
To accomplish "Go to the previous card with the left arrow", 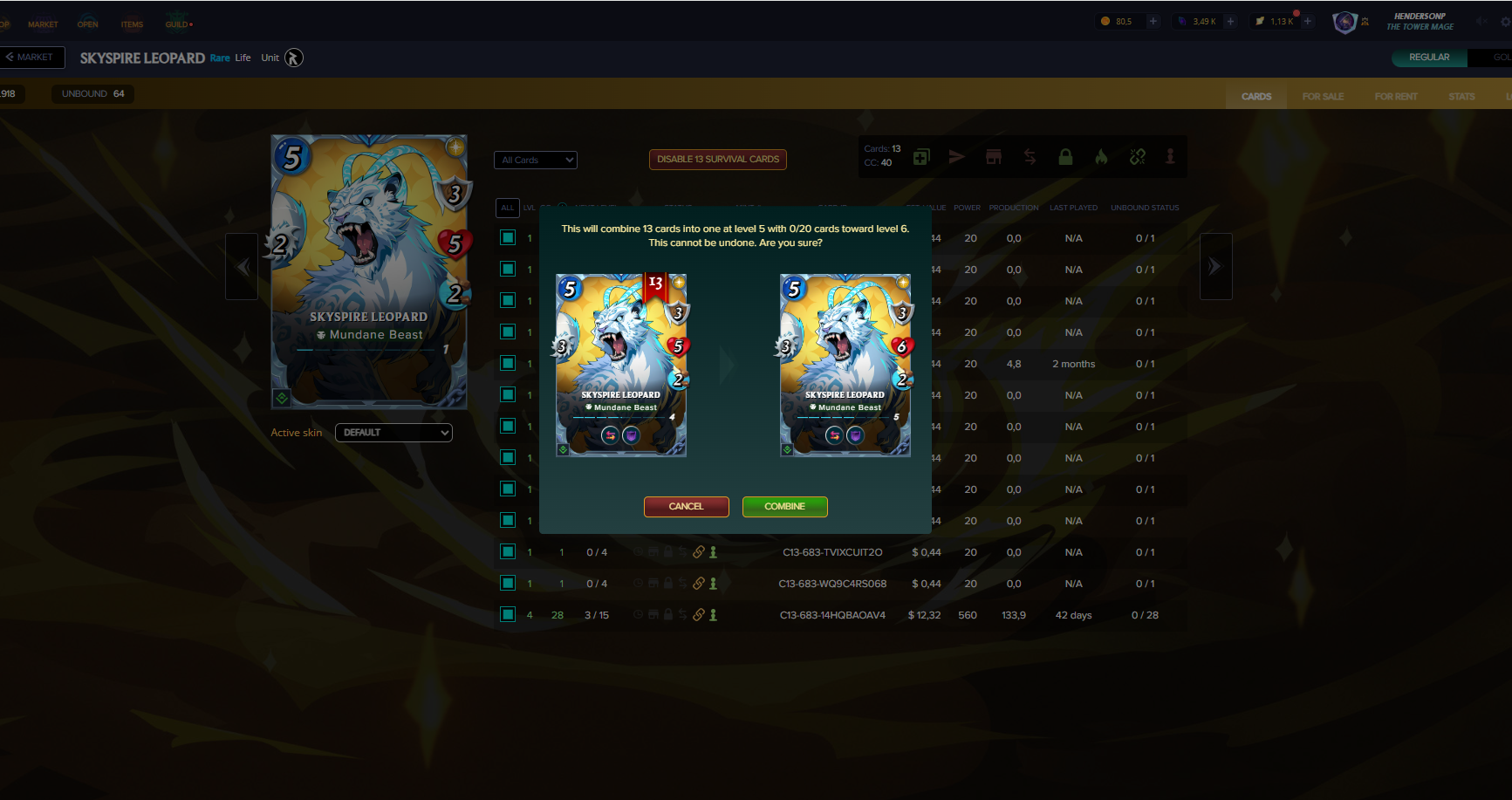I will point(242,266).
